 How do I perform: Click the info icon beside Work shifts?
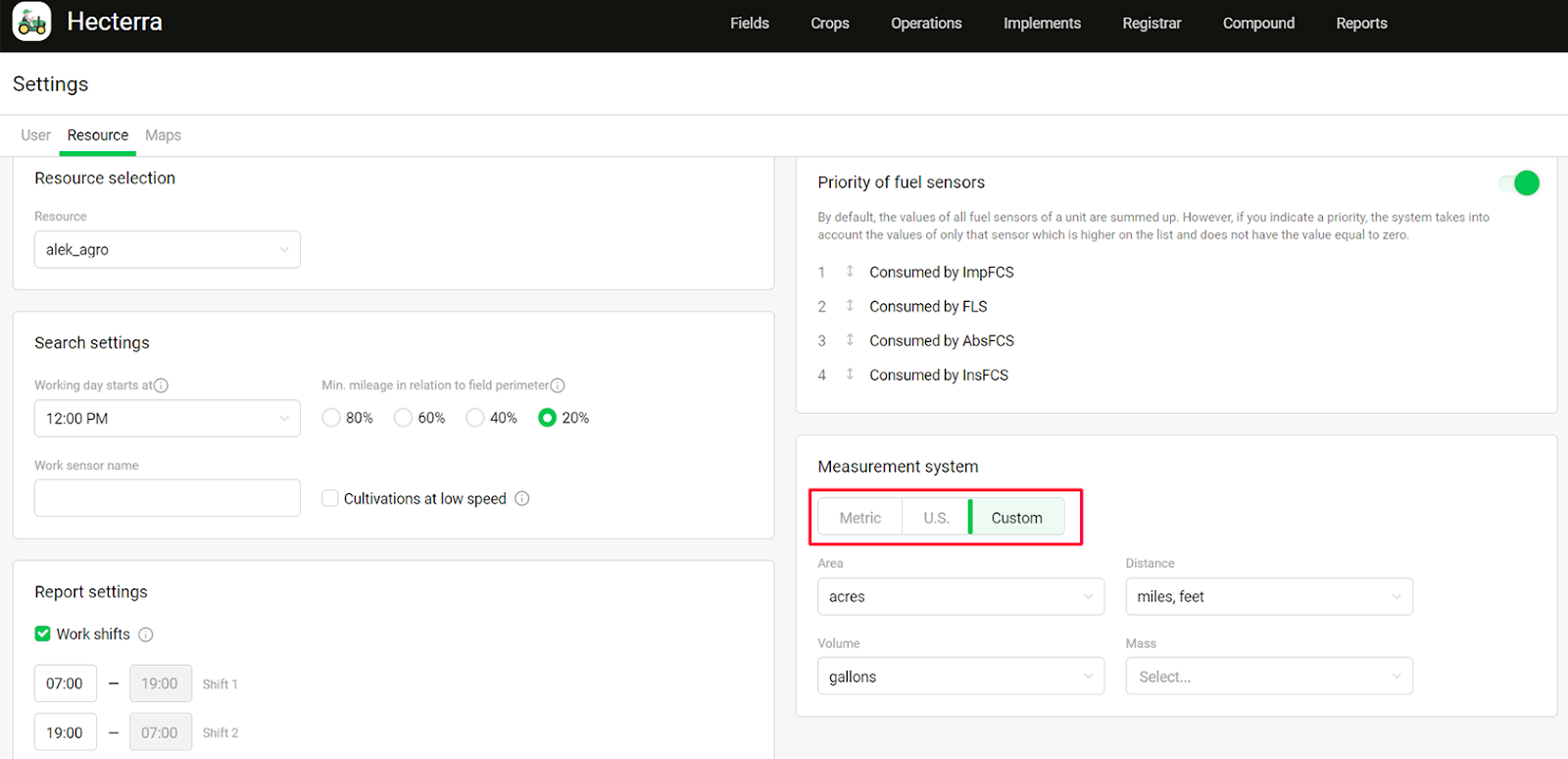point(146,634)
